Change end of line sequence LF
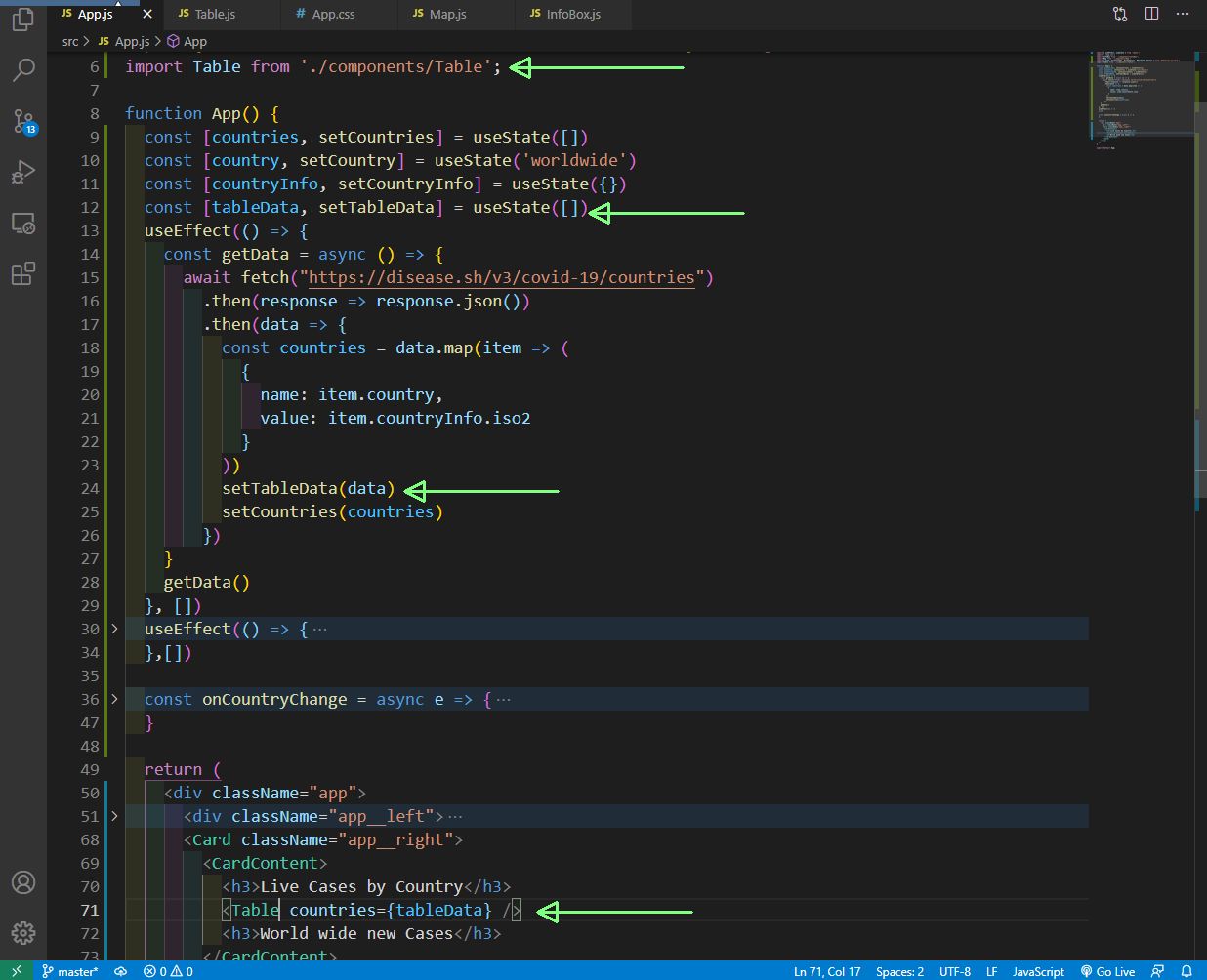This screenshot has width=1207, height=980. point(991,971)
